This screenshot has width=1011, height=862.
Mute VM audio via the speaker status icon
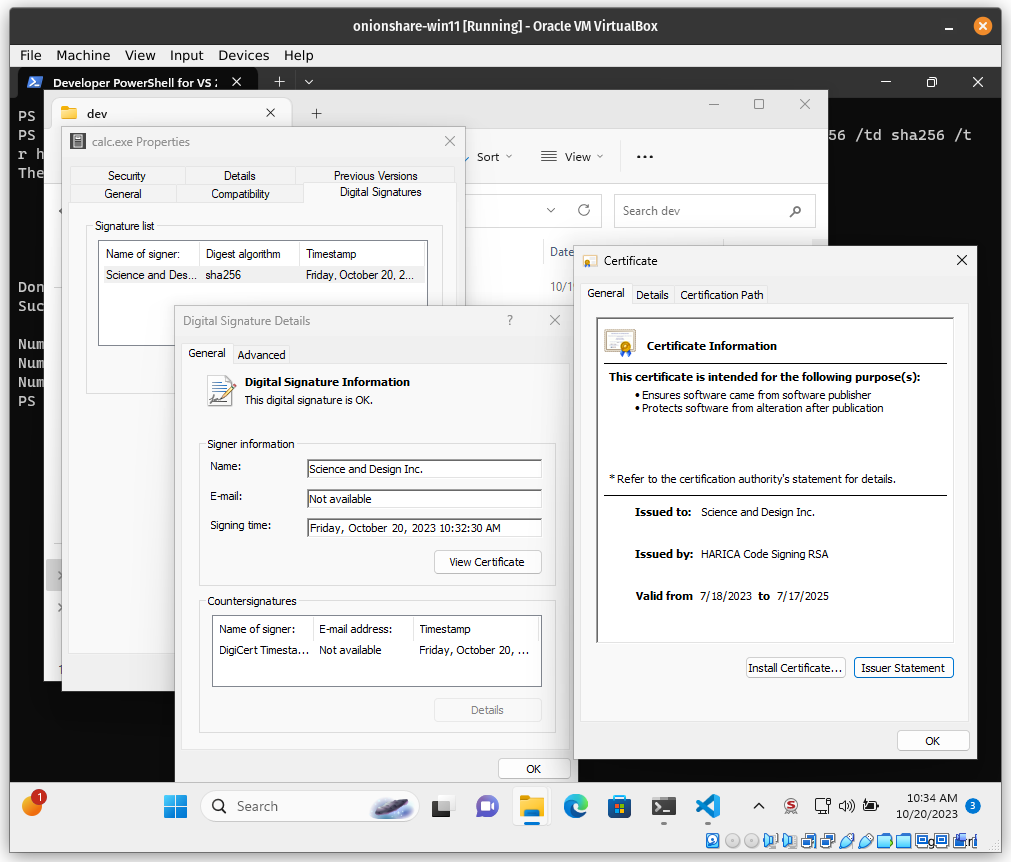click(x=846, y=806)
